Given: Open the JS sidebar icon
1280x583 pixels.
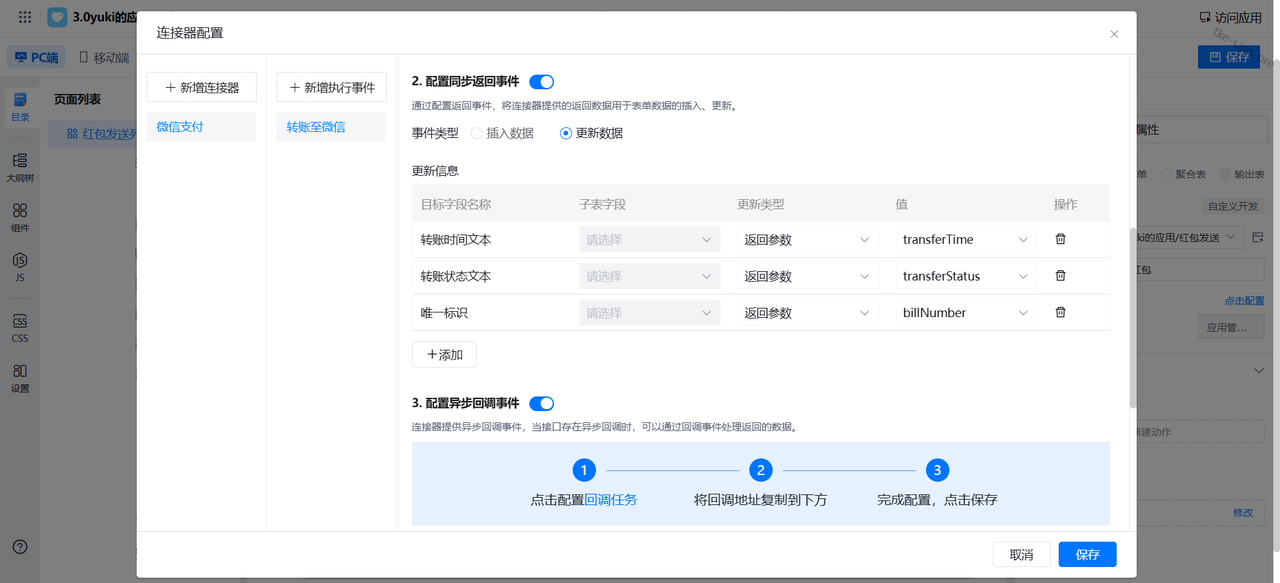Looking at the screenshot, I should [x=20, y=266].
